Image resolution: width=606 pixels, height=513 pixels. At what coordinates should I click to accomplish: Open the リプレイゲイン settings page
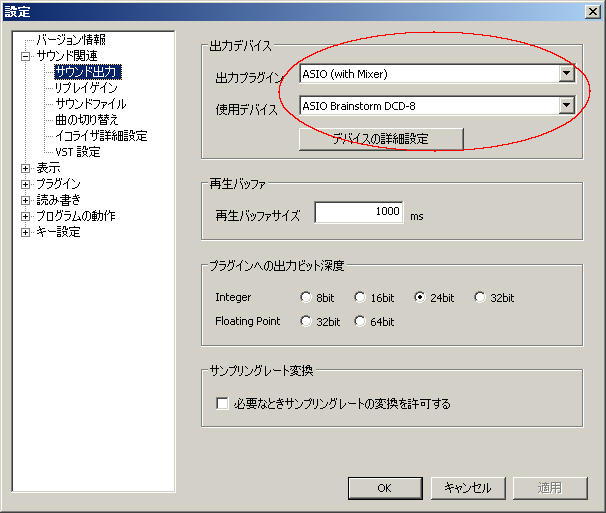(x=86, y=88)
